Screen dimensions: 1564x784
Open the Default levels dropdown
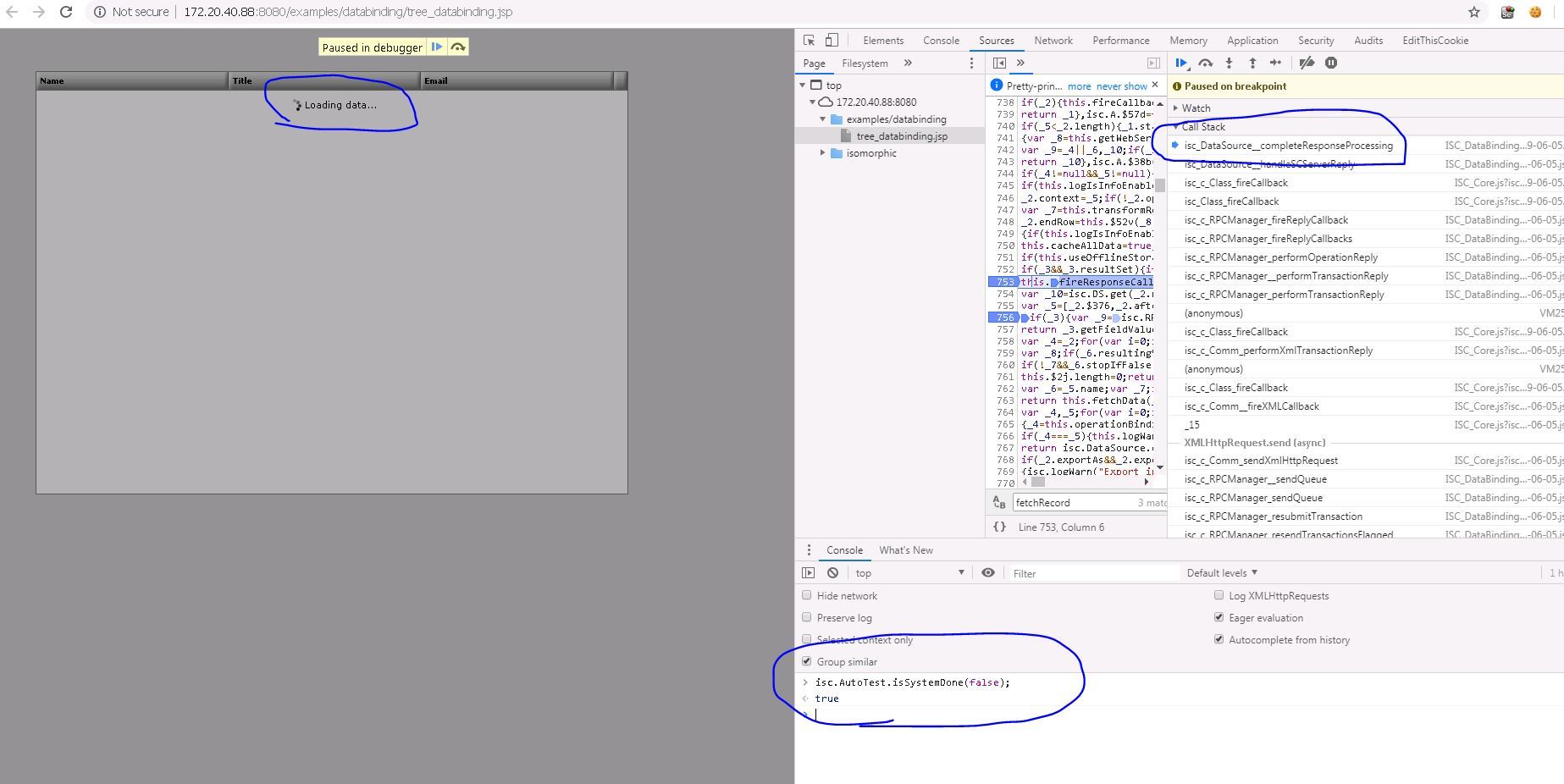tap(1221, 573)
